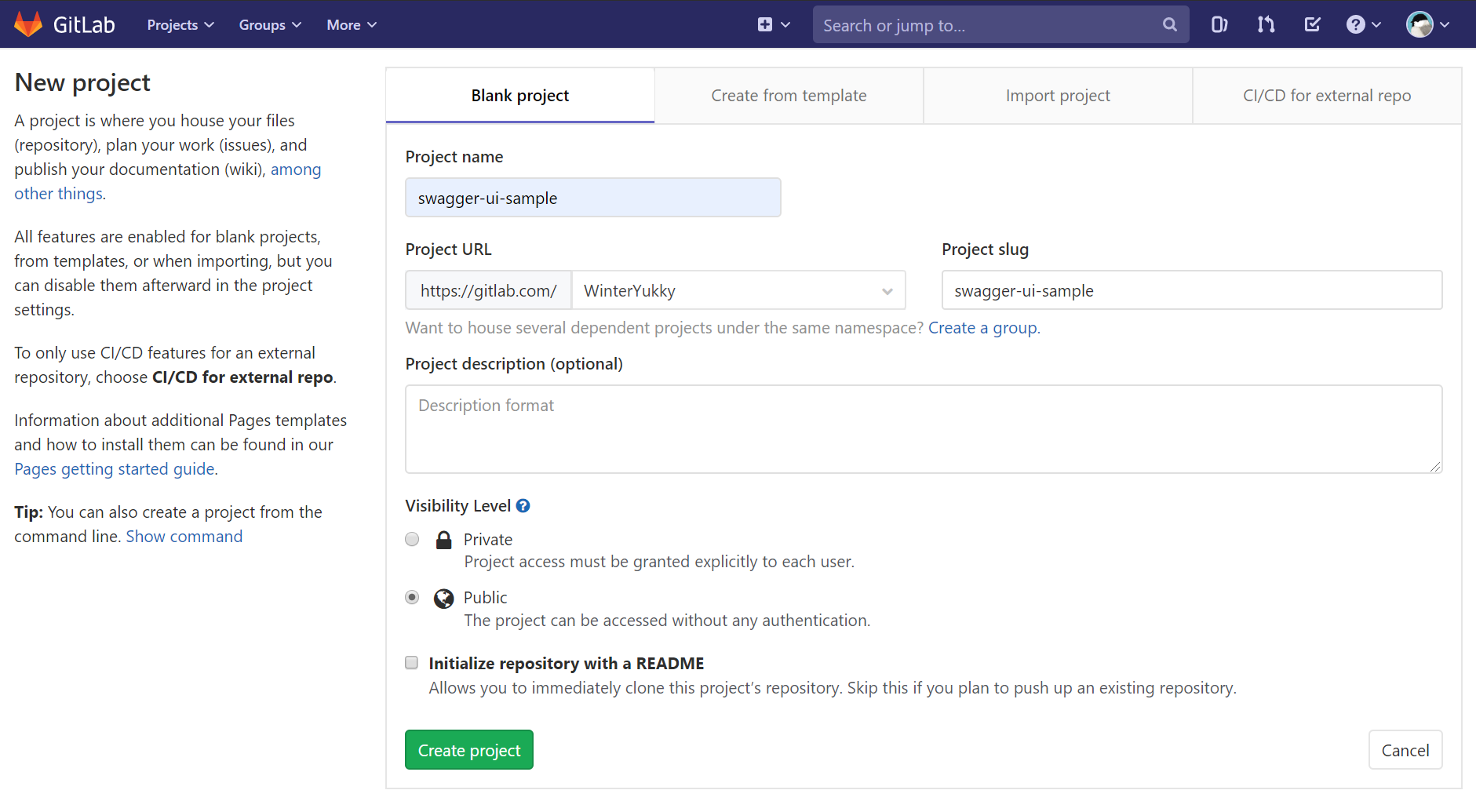Select the Private visibility radio button
The image size is (1476, 812).
pyautogui.click(x=412, y=539)
